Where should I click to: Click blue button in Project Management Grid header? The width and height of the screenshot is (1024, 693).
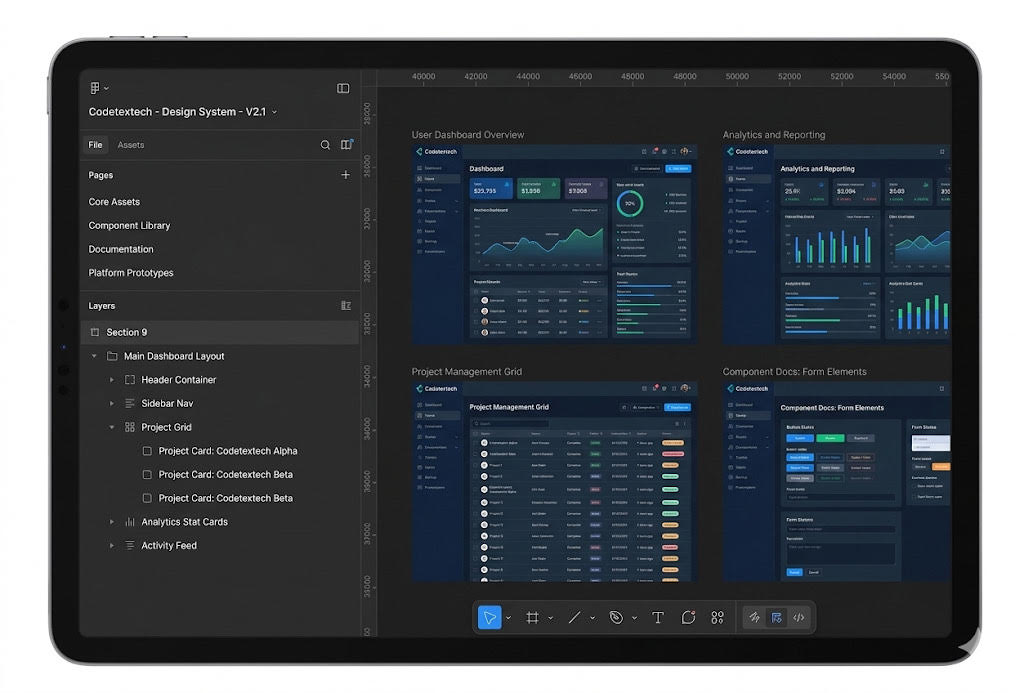678,407
